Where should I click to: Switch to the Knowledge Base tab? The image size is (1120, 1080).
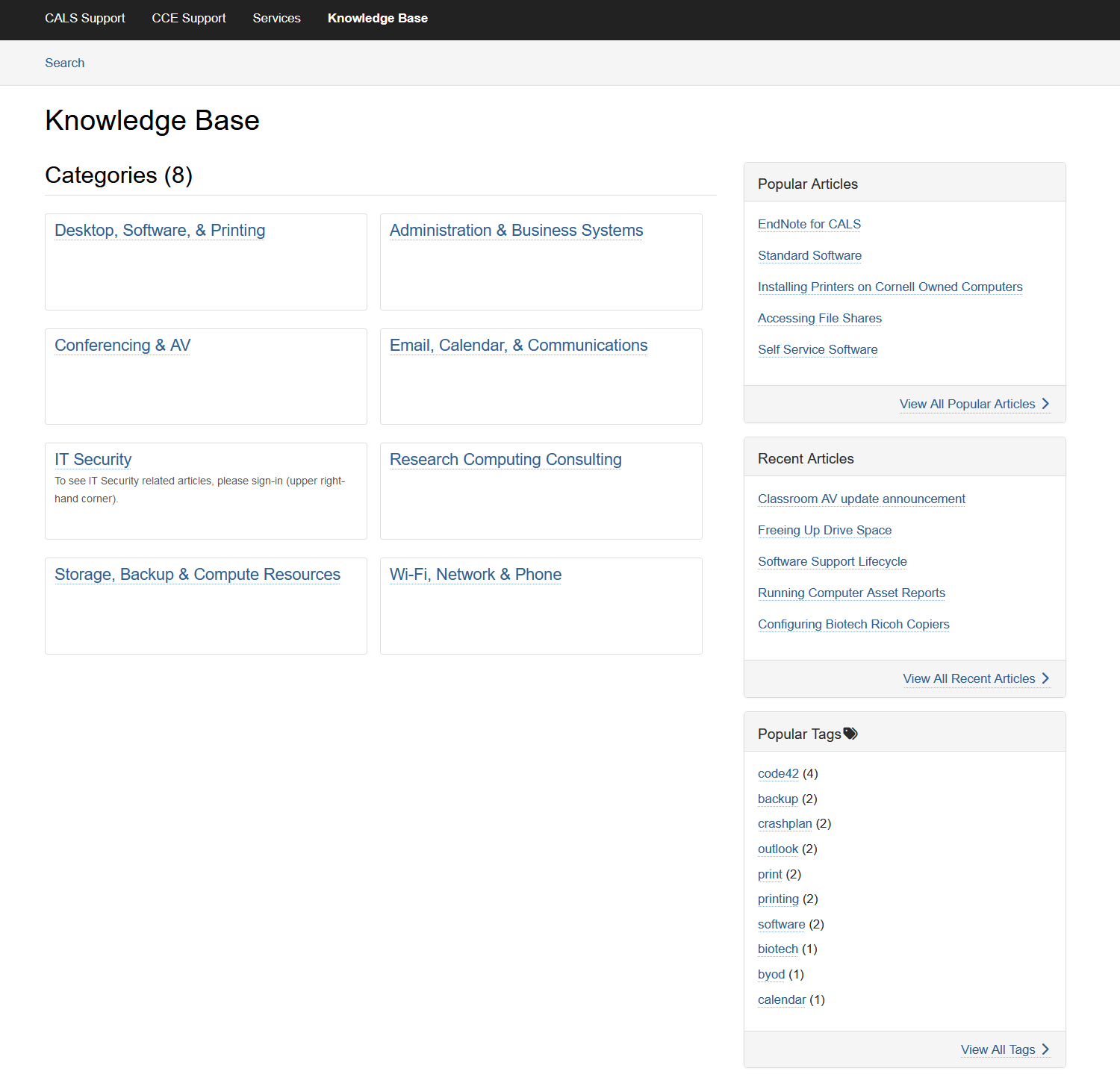[x=377, y=18]
